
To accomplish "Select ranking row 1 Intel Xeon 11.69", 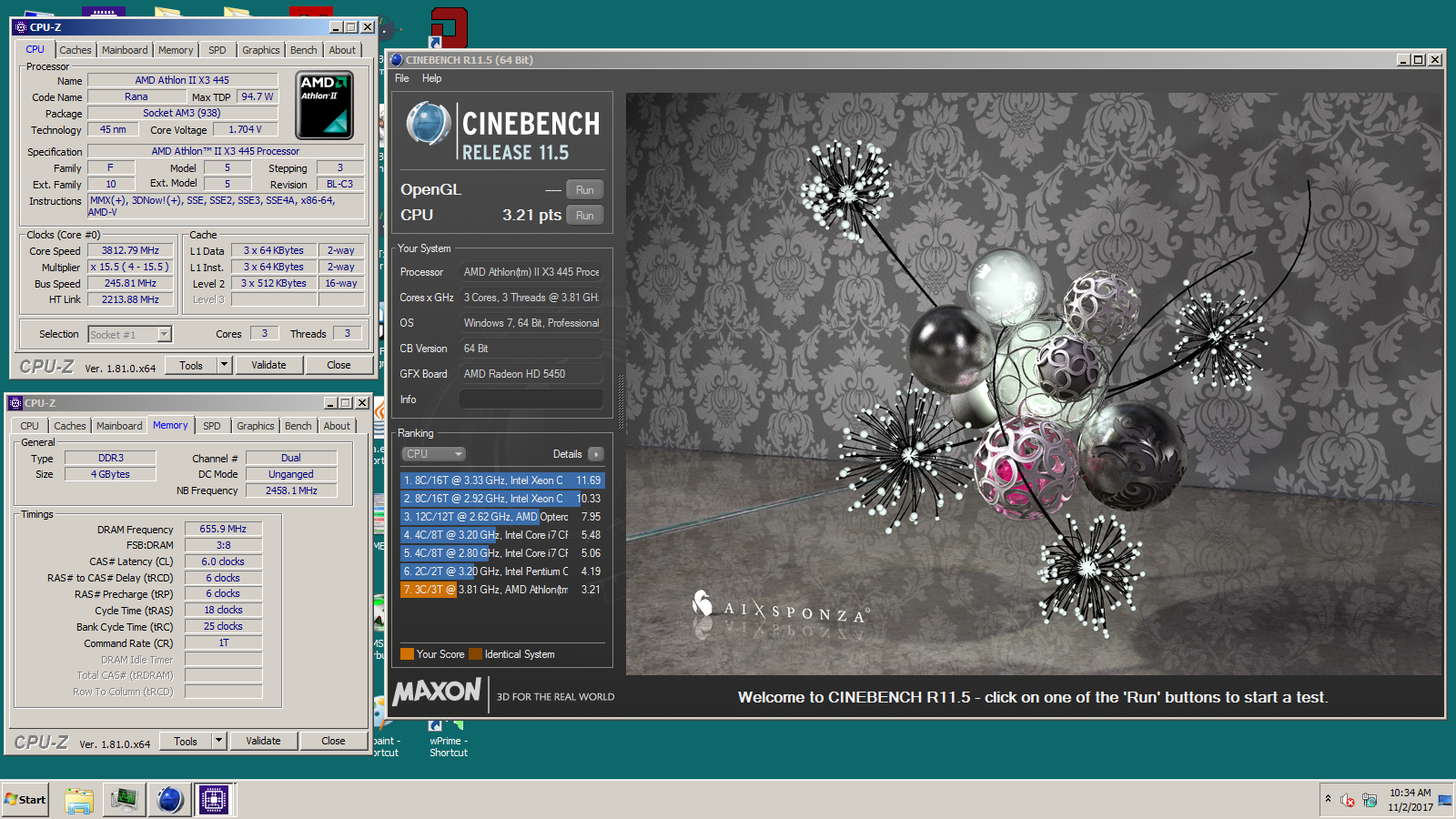I will [x=502, y=480].
